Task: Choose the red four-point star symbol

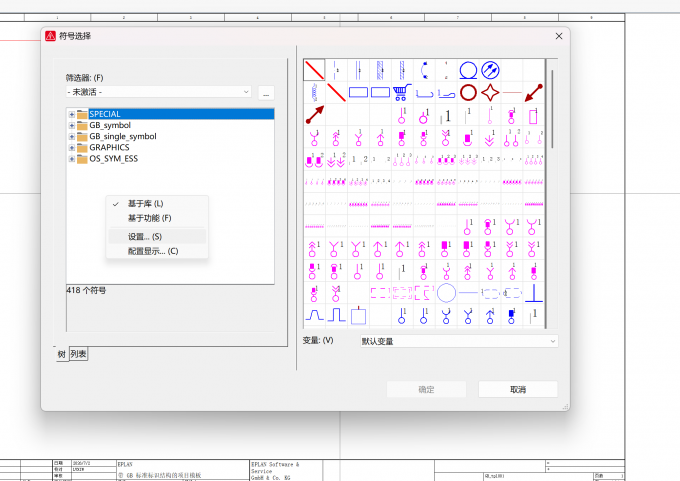Action: click(x=490, y=92)
